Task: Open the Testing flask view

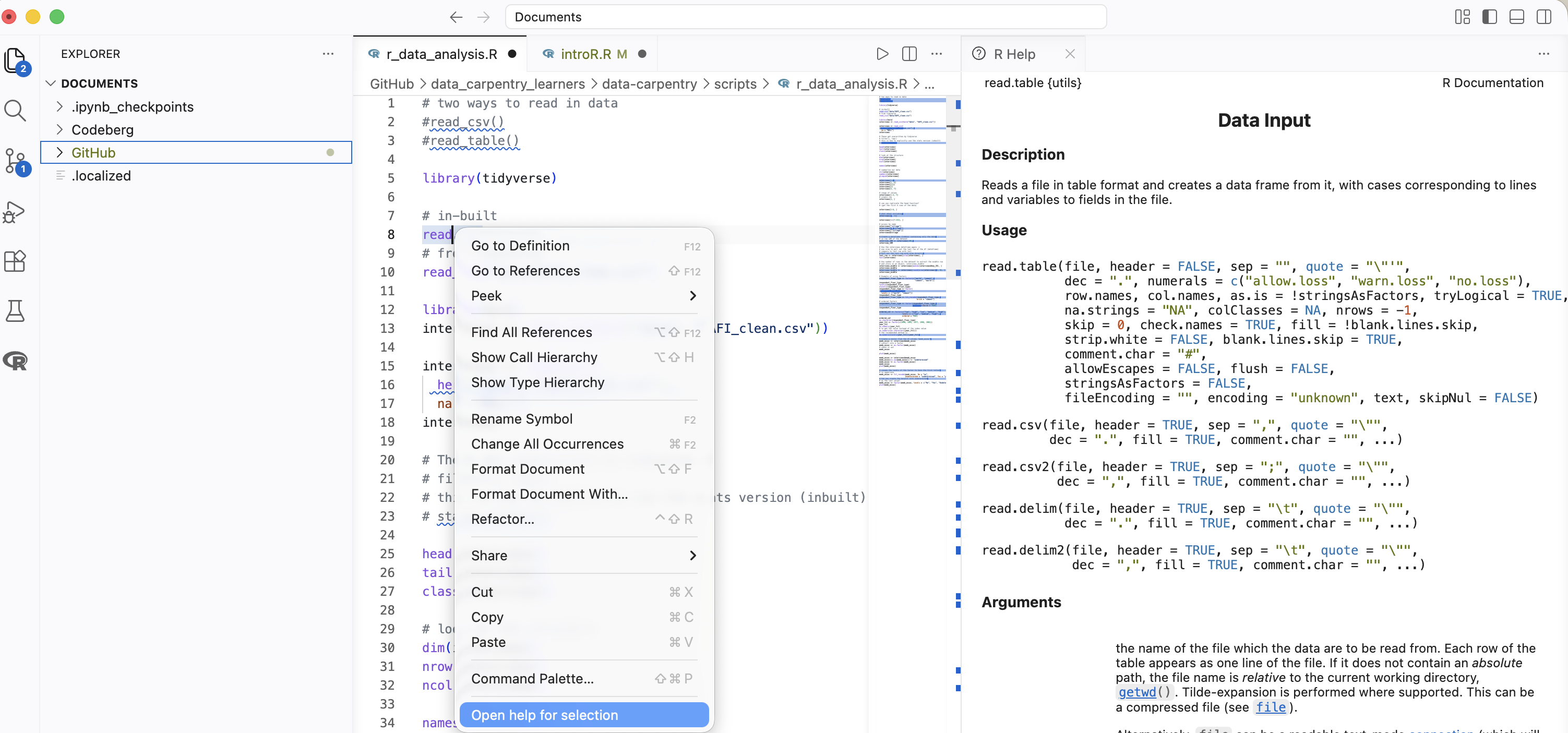Action: click(x=15, y=311)
